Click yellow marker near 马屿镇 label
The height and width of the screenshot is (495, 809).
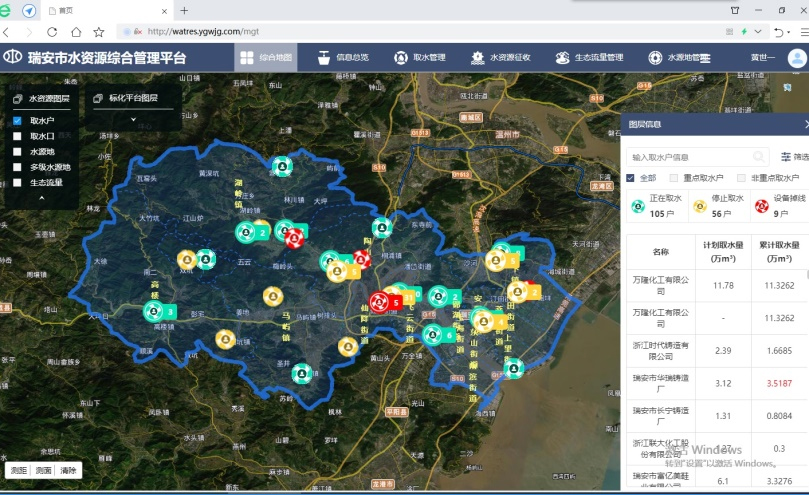273,296
